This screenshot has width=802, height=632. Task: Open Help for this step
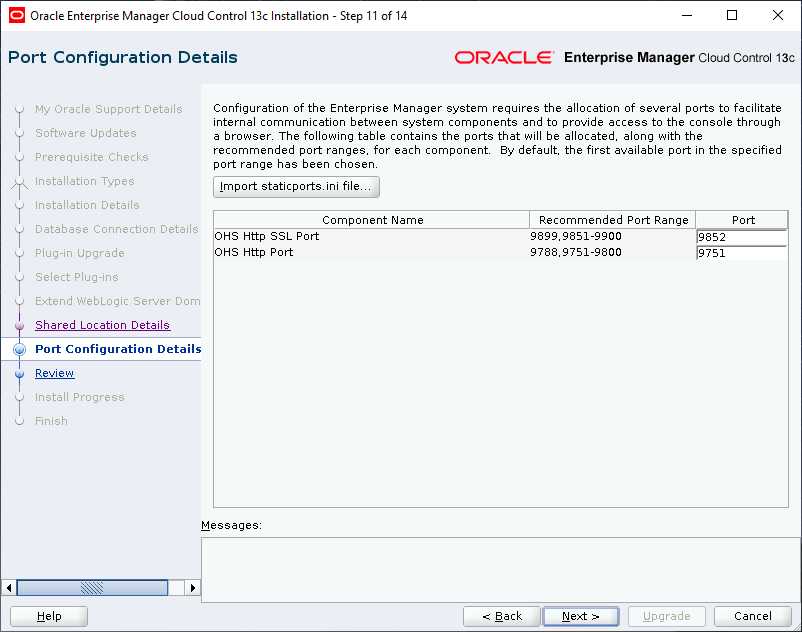click(49, 616)
